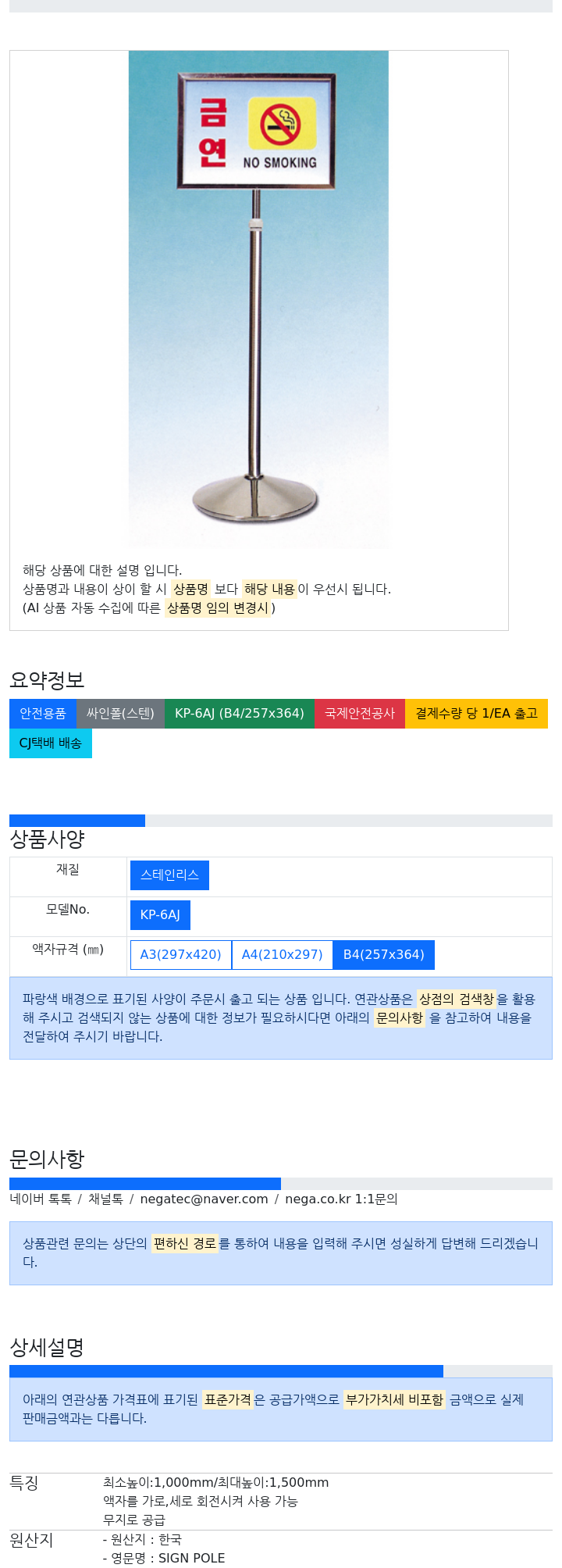Choose frame size B4(257x364)
The height and width of the screenshot is (1568, 562).
point(384,955)
